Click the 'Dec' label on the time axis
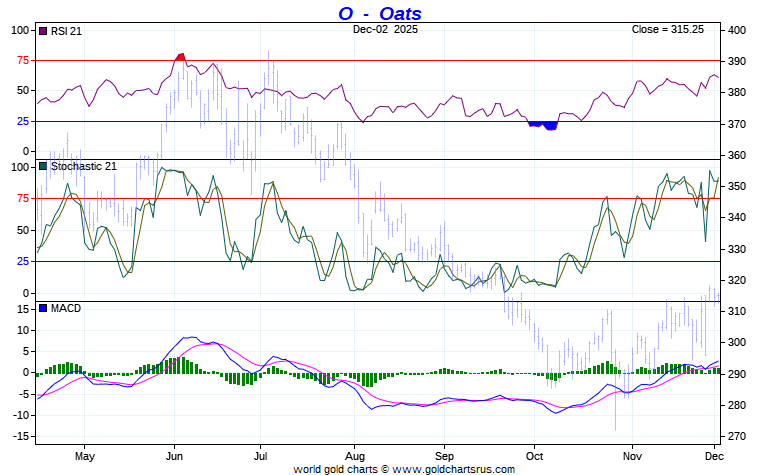Image resolution: width=760 pixels, height=475 pixels. [x=715, y=453]
